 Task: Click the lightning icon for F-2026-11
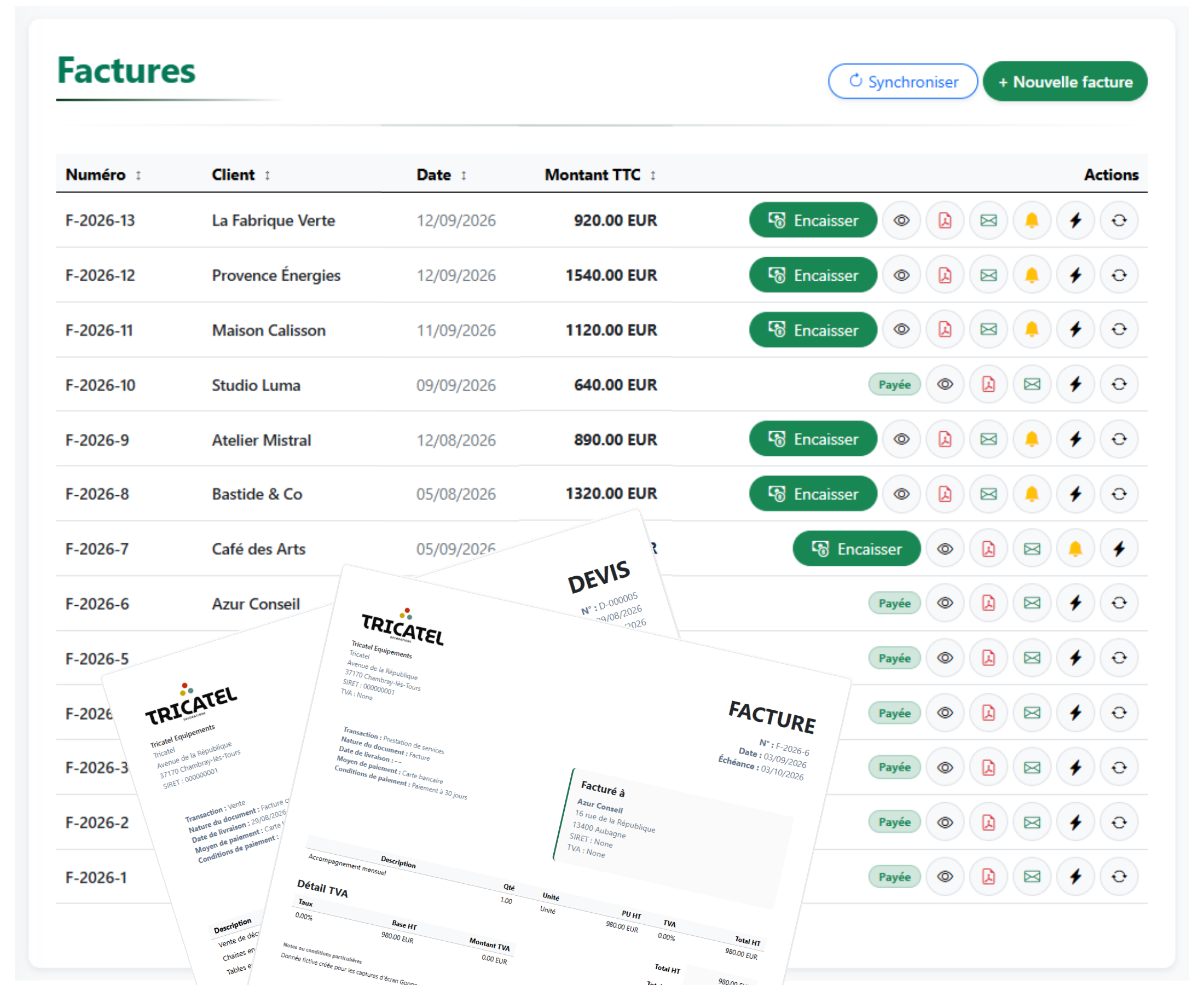(x=1075, y=329)
